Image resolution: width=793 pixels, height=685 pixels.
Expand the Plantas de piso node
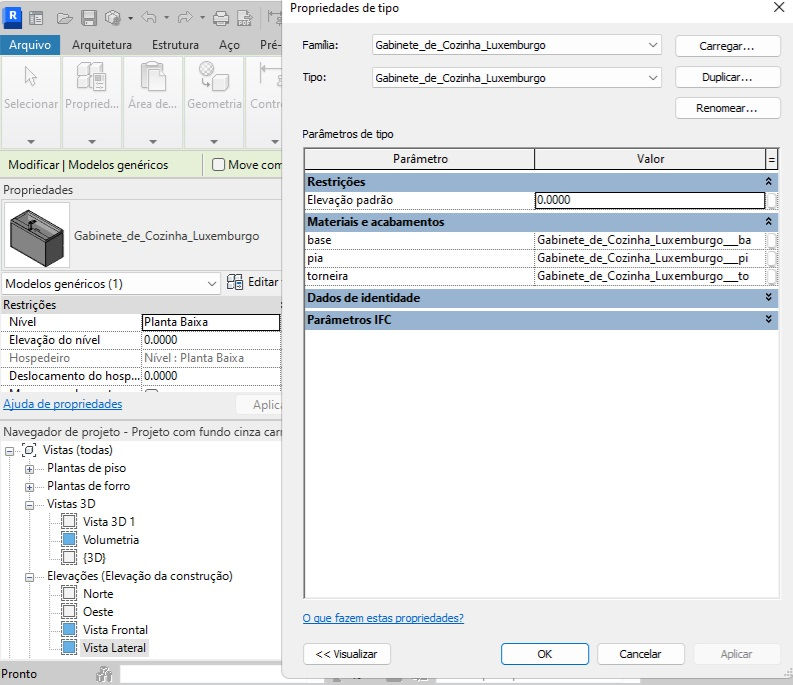pyautogui.click(x=29, y=469)
